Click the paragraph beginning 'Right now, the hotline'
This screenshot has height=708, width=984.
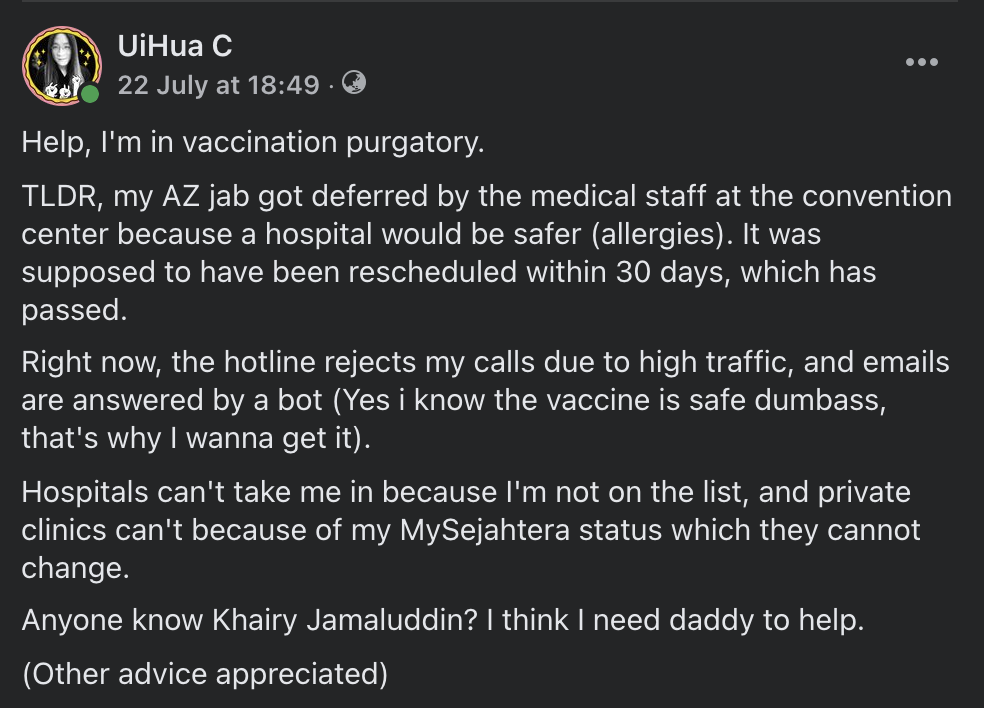[485, 400]
